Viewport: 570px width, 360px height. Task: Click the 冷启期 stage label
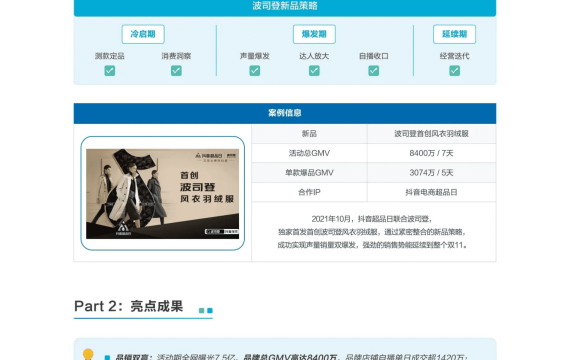click(143, 34)
